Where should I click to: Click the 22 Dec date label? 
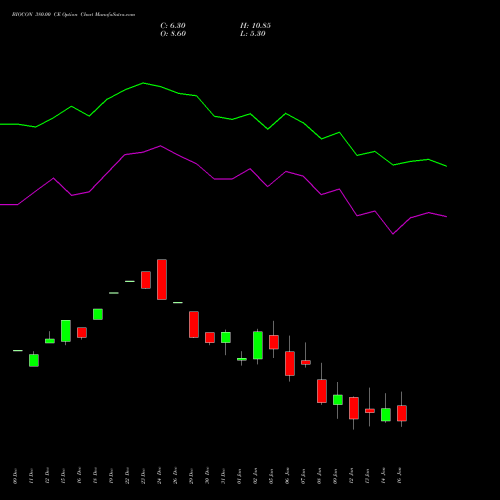click(x=127, y=476)
